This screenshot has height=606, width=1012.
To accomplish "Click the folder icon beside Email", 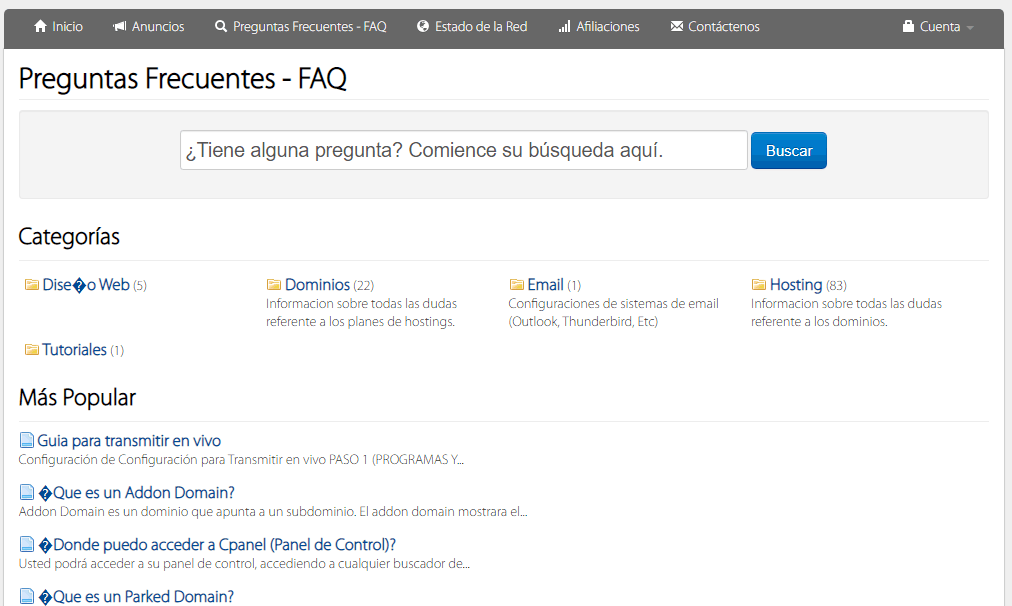I will click(516, 285).
